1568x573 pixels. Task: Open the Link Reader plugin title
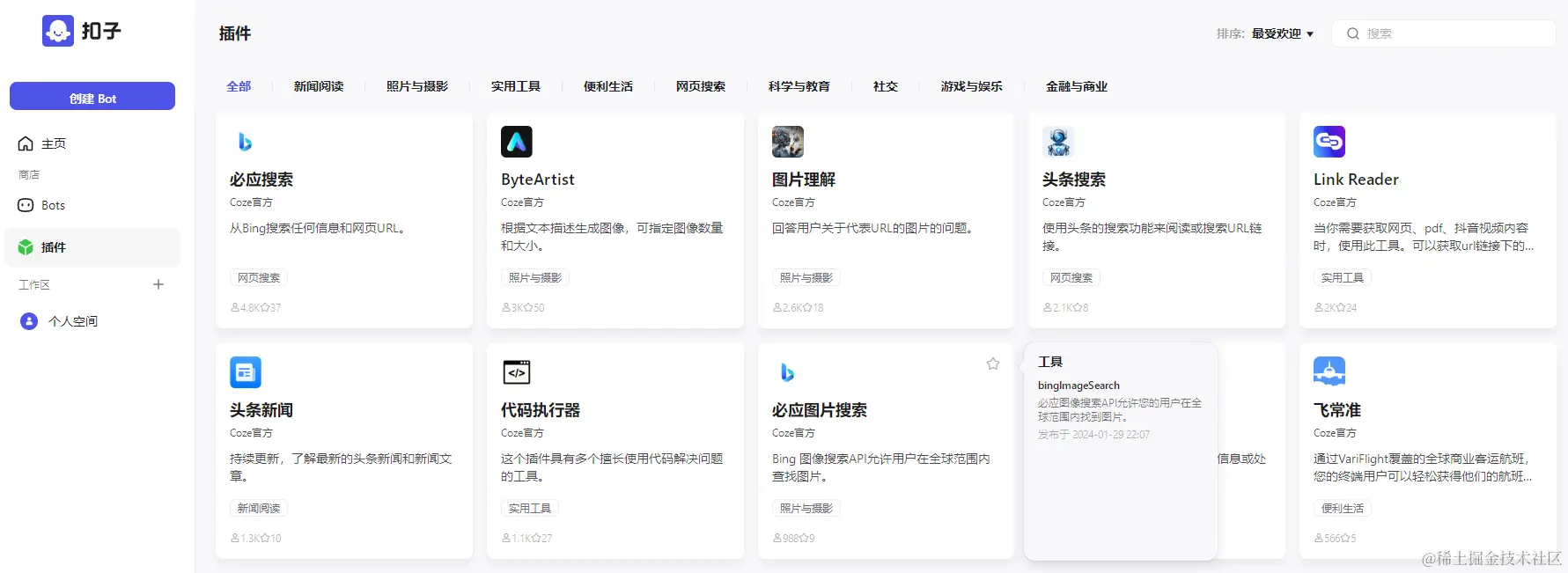pos(1356,180)
